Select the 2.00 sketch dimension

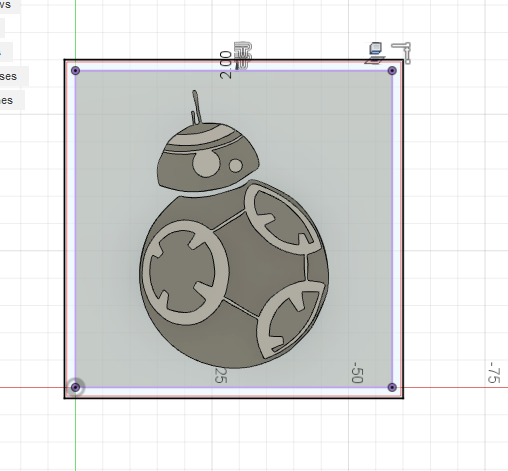click(226, 65)
